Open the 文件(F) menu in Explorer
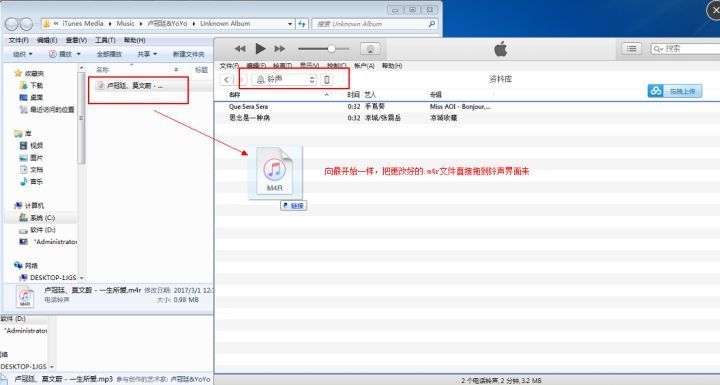The height and width of the screenshot is (385, 720). [x=18, y=40]
